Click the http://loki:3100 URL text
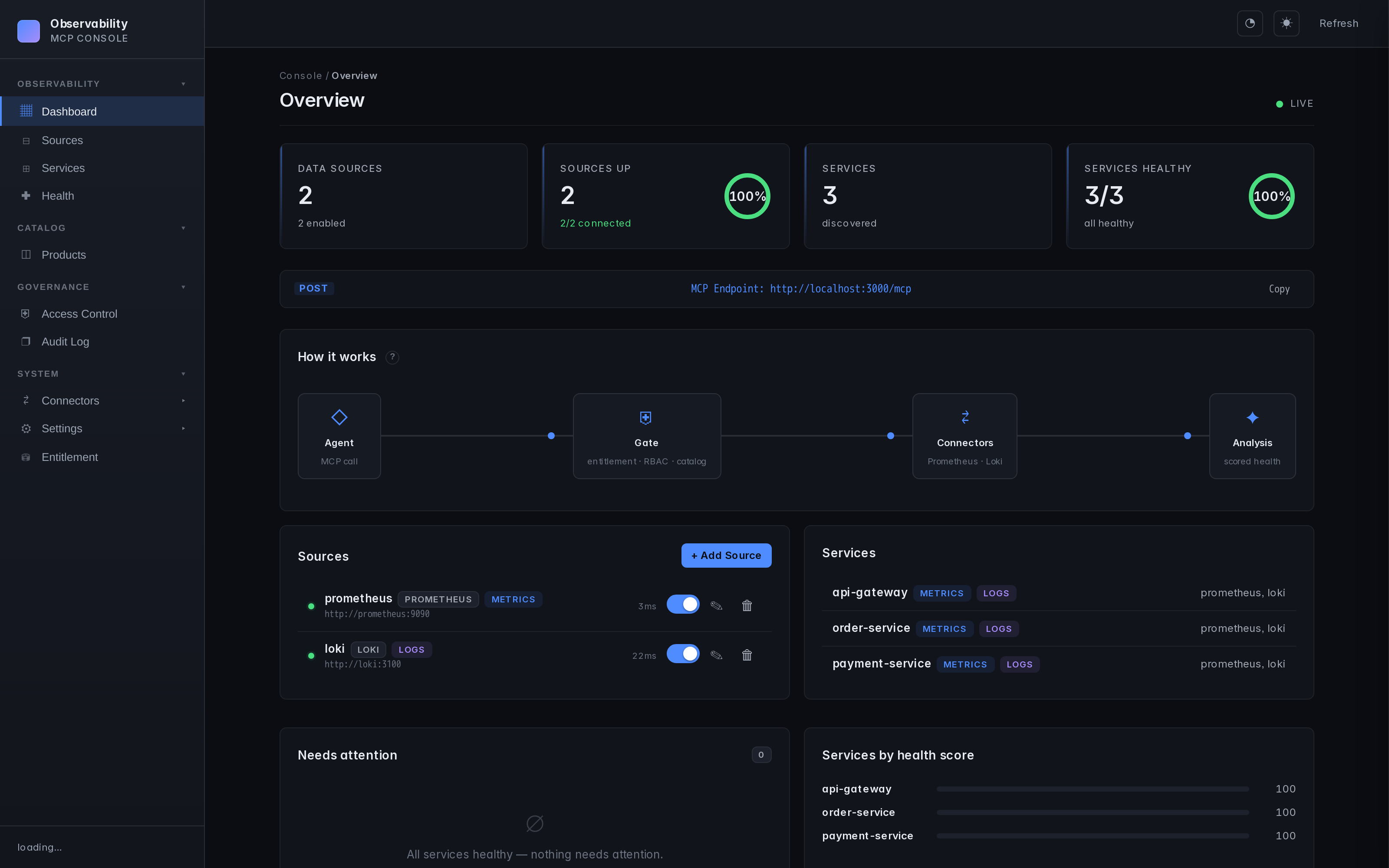This screenshot has width=1389, height=868. click(x=363, y=664)
